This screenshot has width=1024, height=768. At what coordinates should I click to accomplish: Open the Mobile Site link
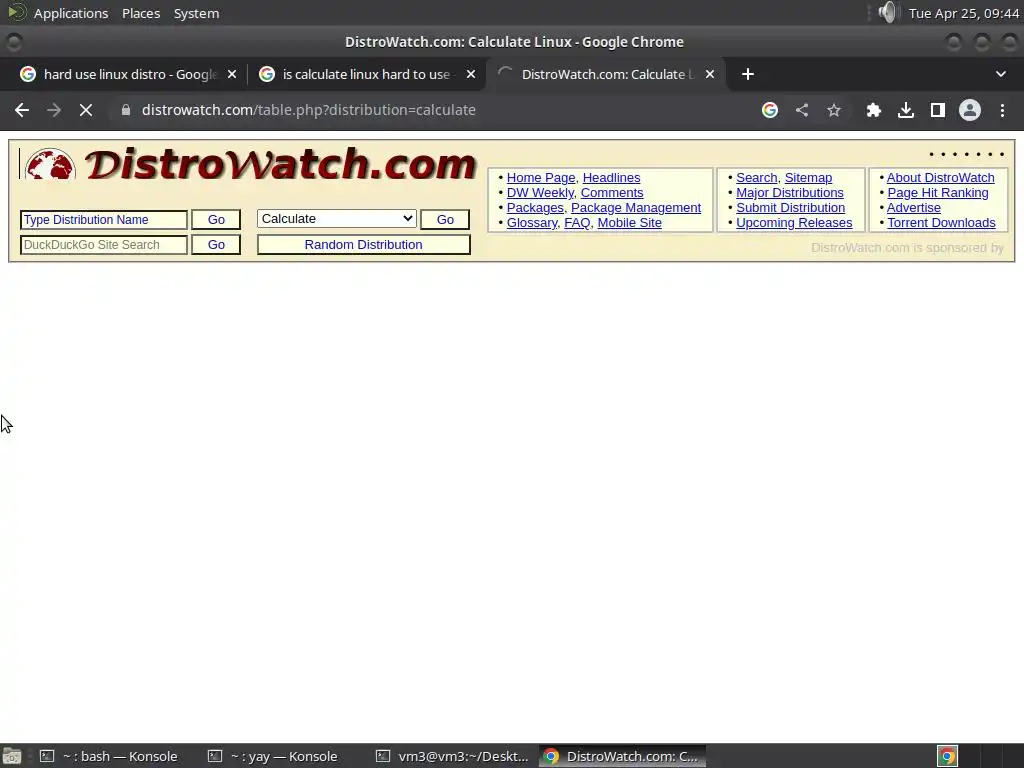coord(630,223)
